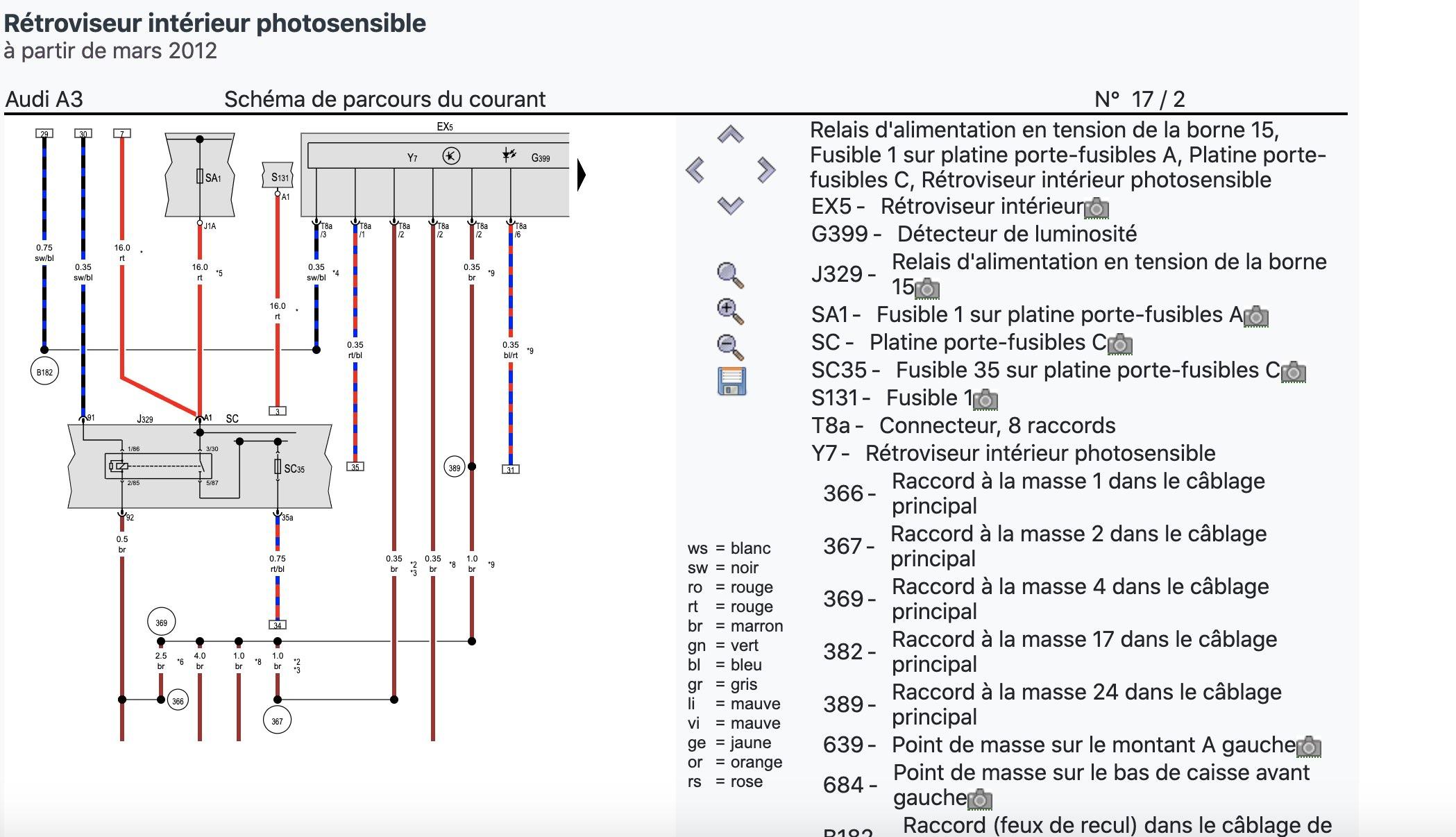Click the 382 Raccord à la masse 17 entry
This screenshot has height=837, width=1456.
(1050, 652)
